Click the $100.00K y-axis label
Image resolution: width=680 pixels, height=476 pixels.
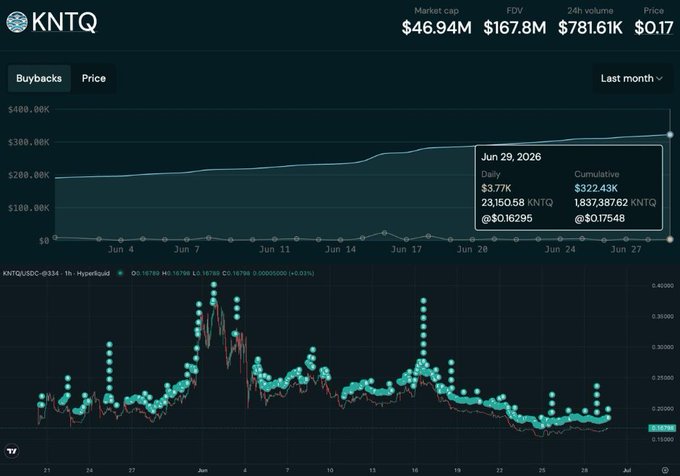[29, 208]
